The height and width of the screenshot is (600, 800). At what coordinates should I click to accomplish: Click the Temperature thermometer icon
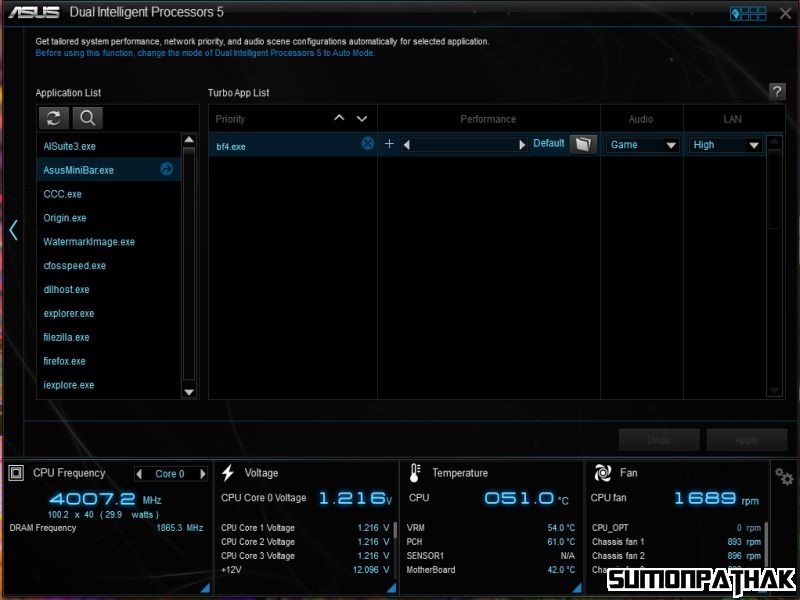(414, 473)
